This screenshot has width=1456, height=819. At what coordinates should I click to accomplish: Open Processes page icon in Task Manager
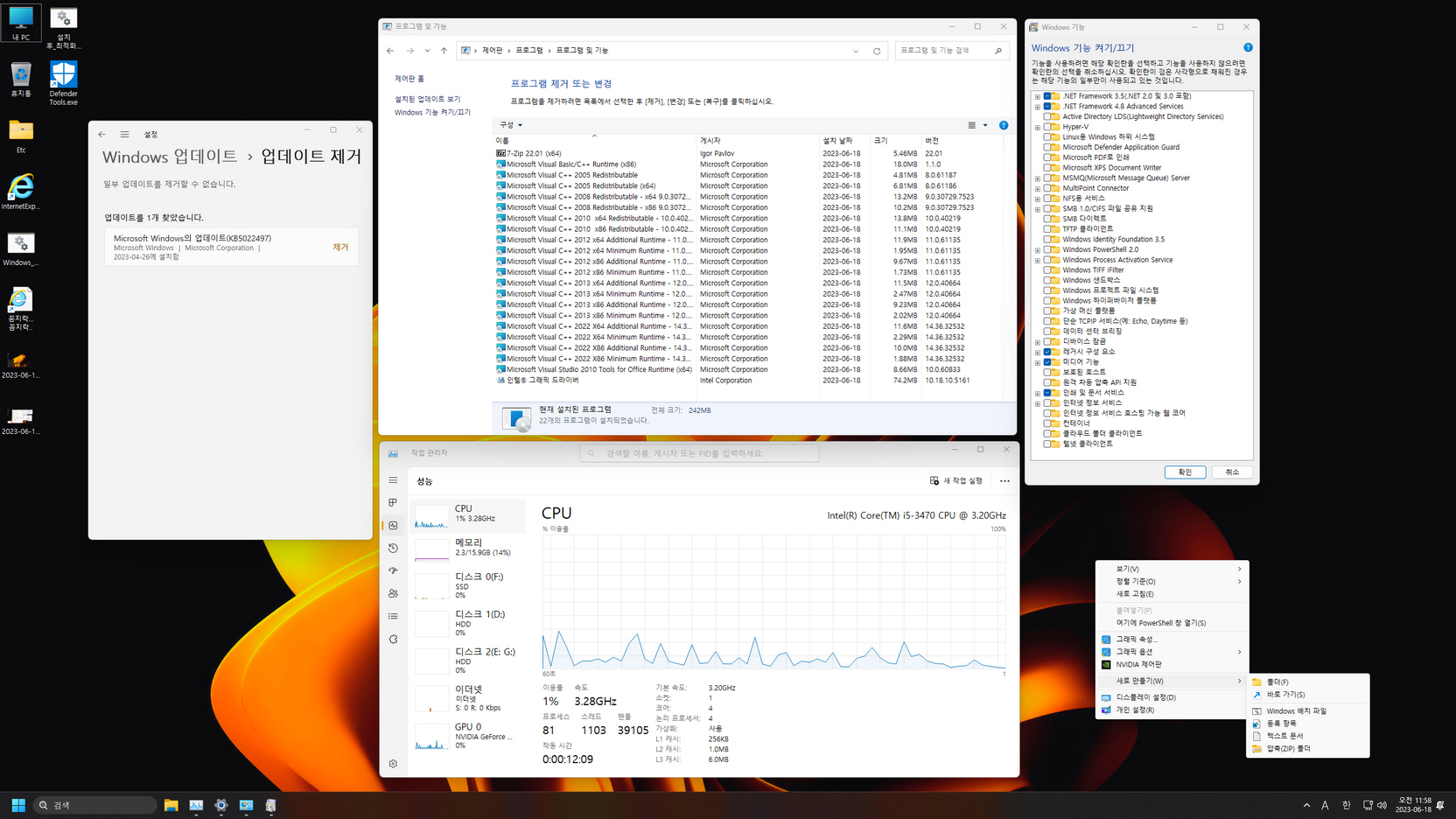pos(393,502)
